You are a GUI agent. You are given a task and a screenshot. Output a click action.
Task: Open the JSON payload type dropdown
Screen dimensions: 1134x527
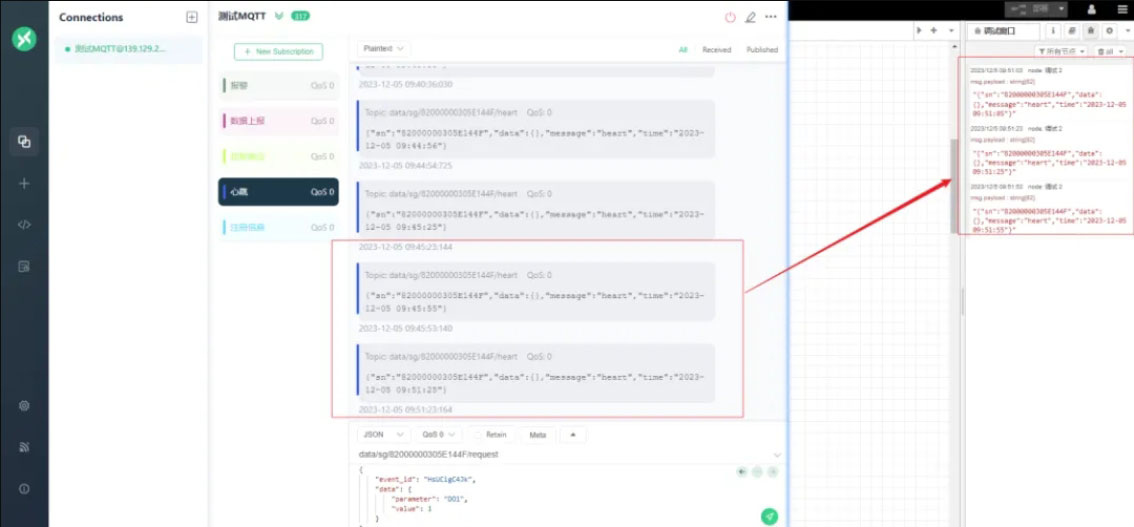[x=384, y=435]
